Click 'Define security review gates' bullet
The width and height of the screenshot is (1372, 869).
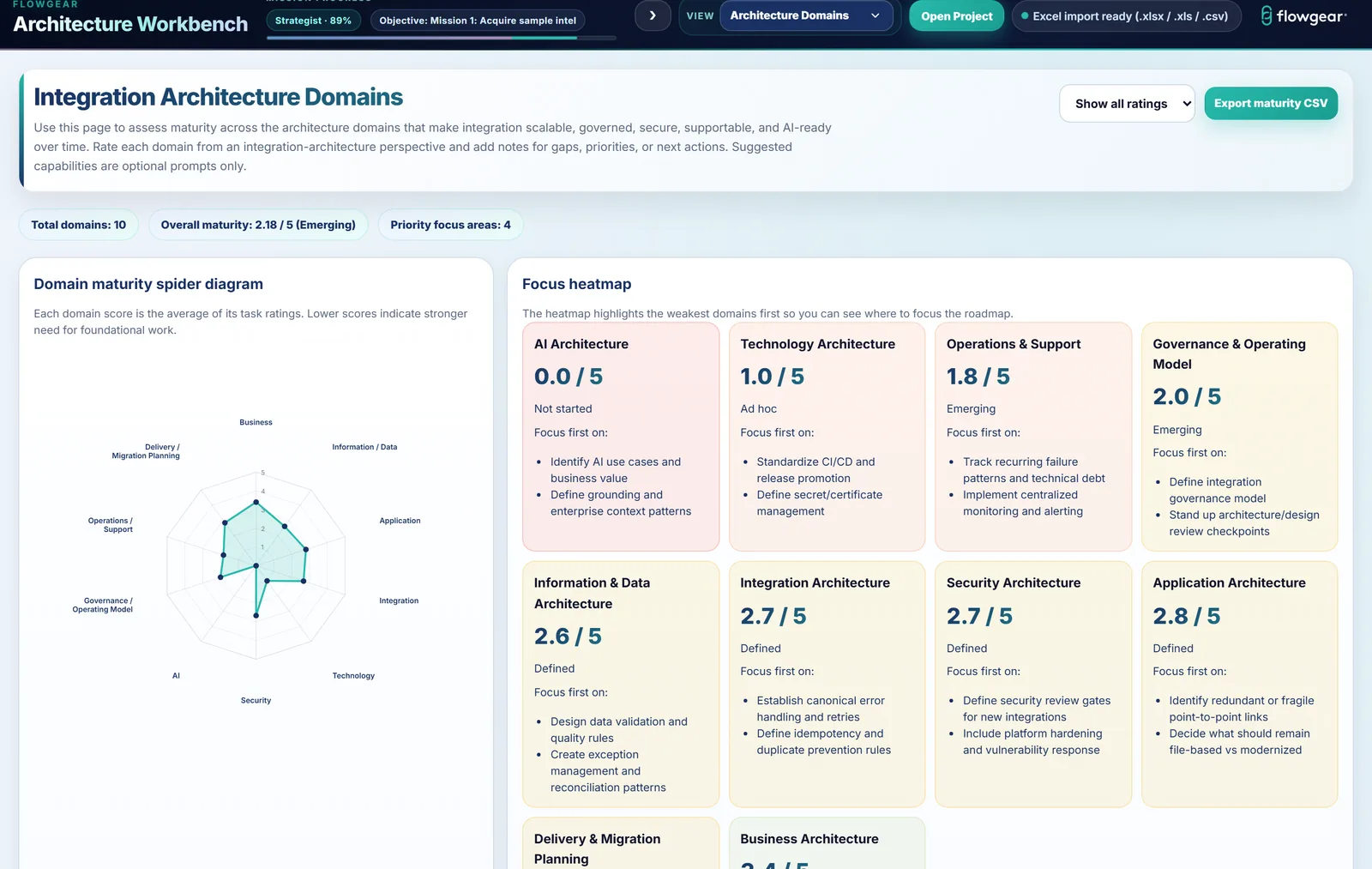coord(1037,709)
